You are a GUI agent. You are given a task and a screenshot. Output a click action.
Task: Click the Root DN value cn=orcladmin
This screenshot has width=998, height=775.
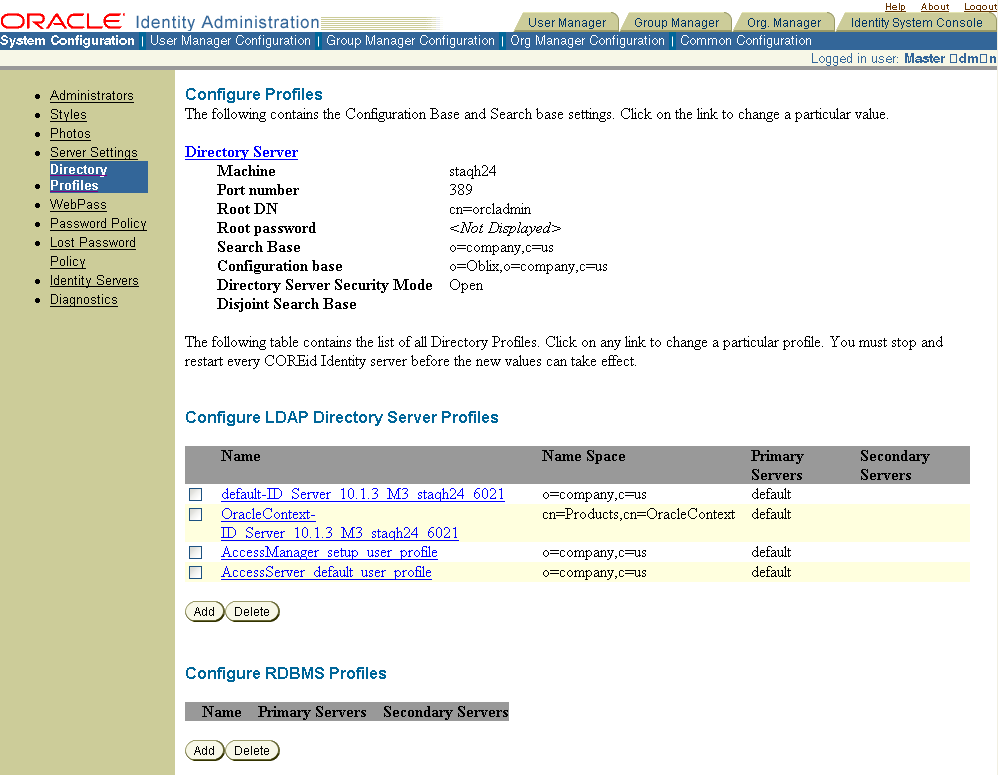490,209
